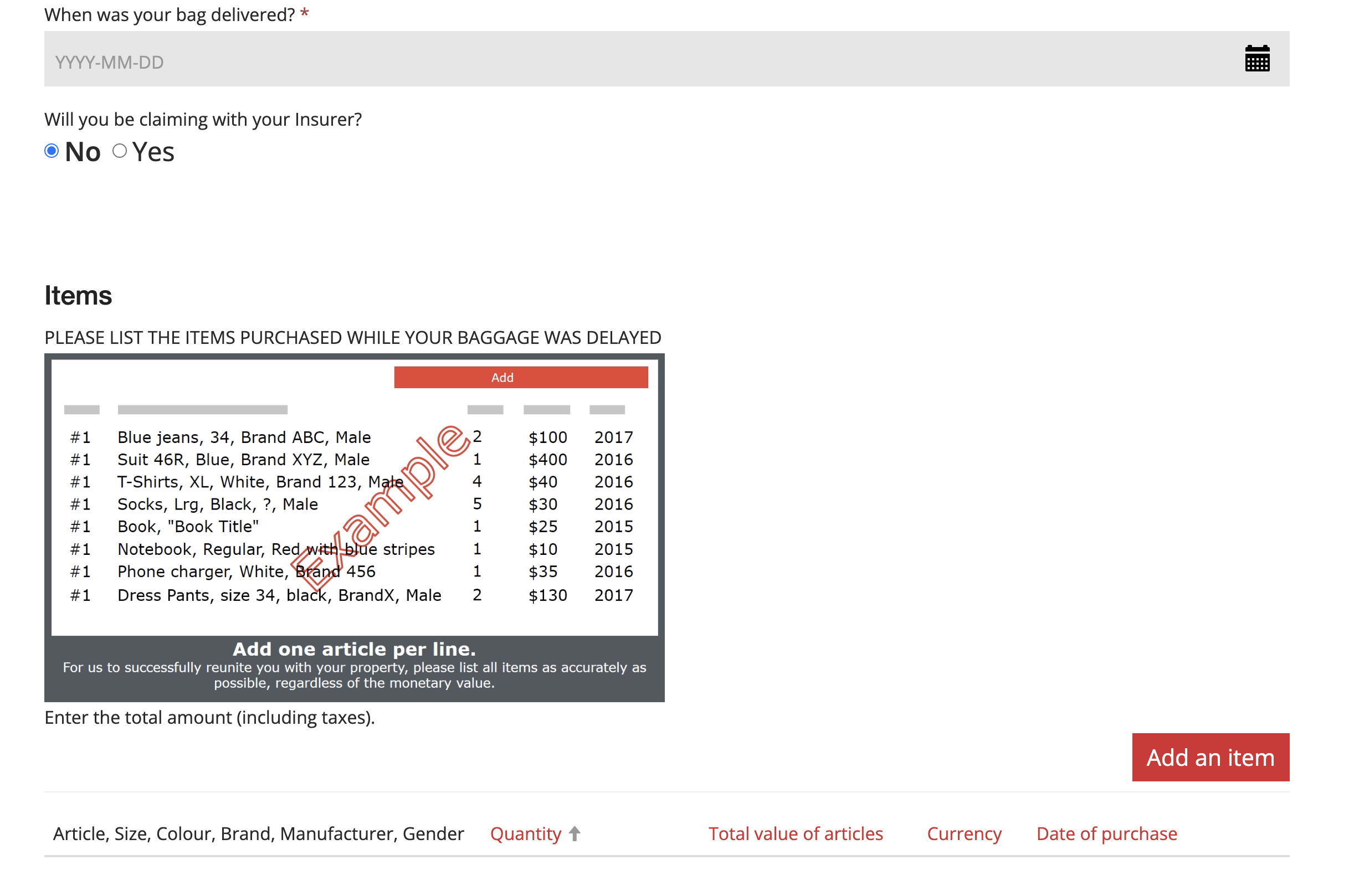Click the Article, Size, Colour header
Image resolution: width=1354 pixels, height=896 pixels.
point(258,834)
